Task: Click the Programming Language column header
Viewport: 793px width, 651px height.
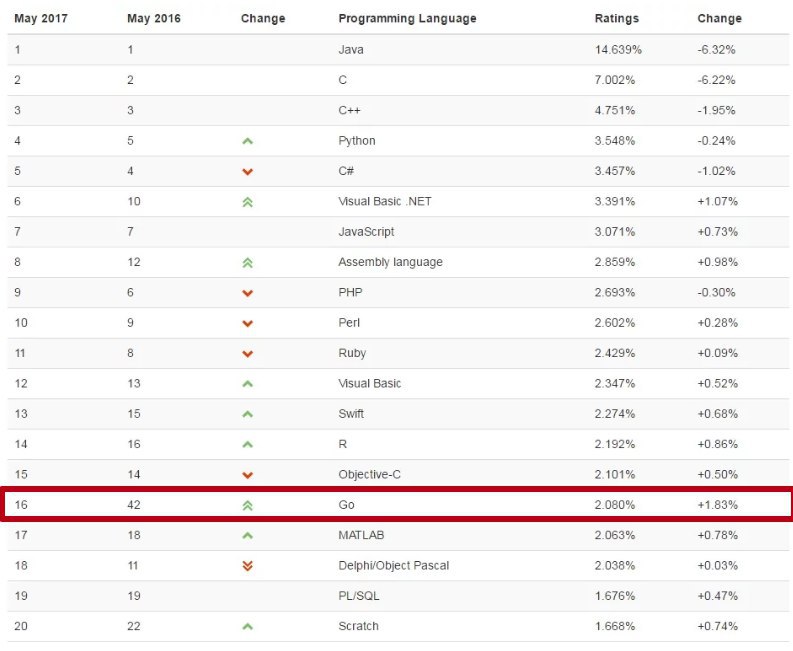Action: click(x=407, y=18)
